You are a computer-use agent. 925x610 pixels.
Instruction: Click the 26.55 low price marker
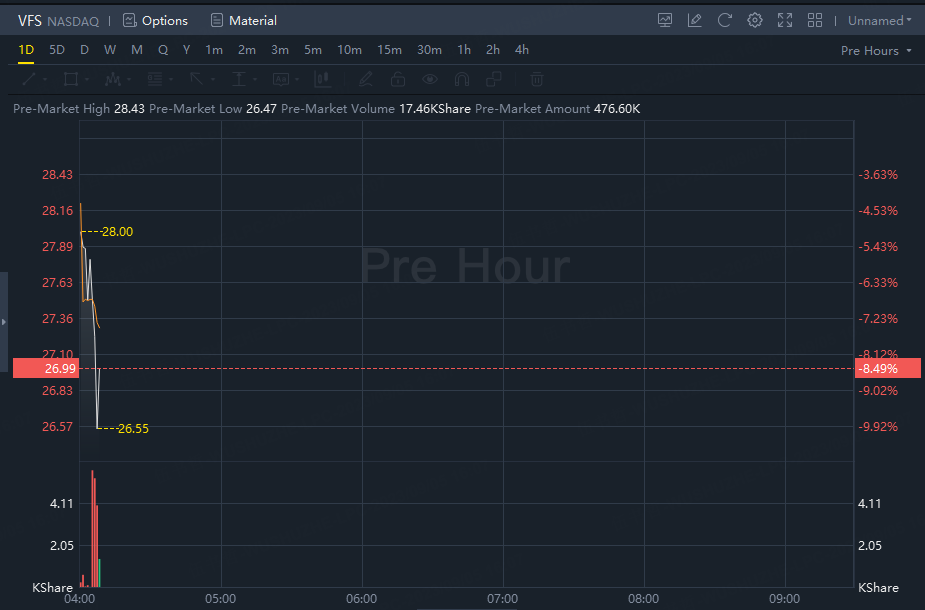[x=133, y=429]
